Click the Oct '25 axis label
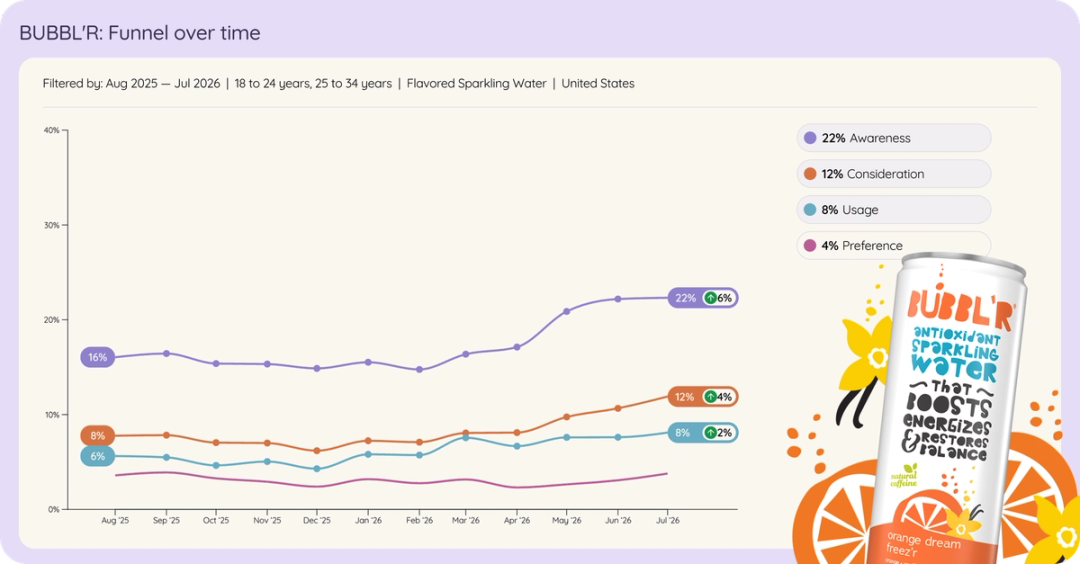 click(216, 521)
